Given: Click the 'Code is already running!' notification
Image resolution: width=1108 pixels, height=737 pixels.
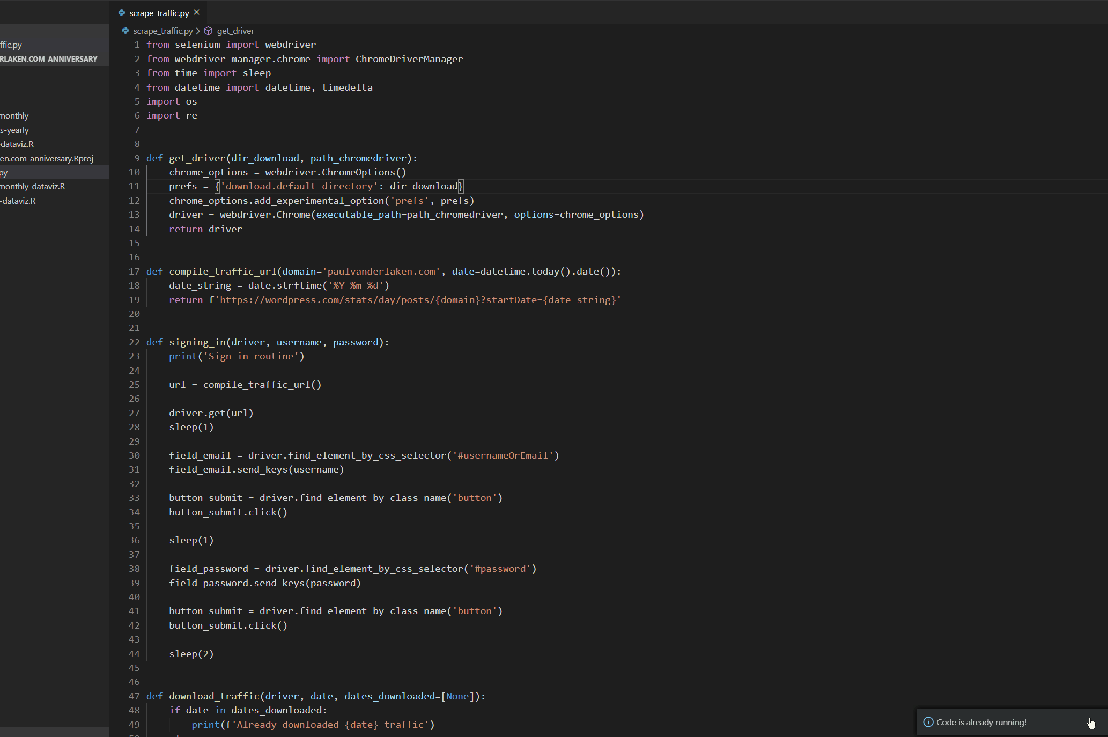Looking at the screenshot, I should (982, 722).
